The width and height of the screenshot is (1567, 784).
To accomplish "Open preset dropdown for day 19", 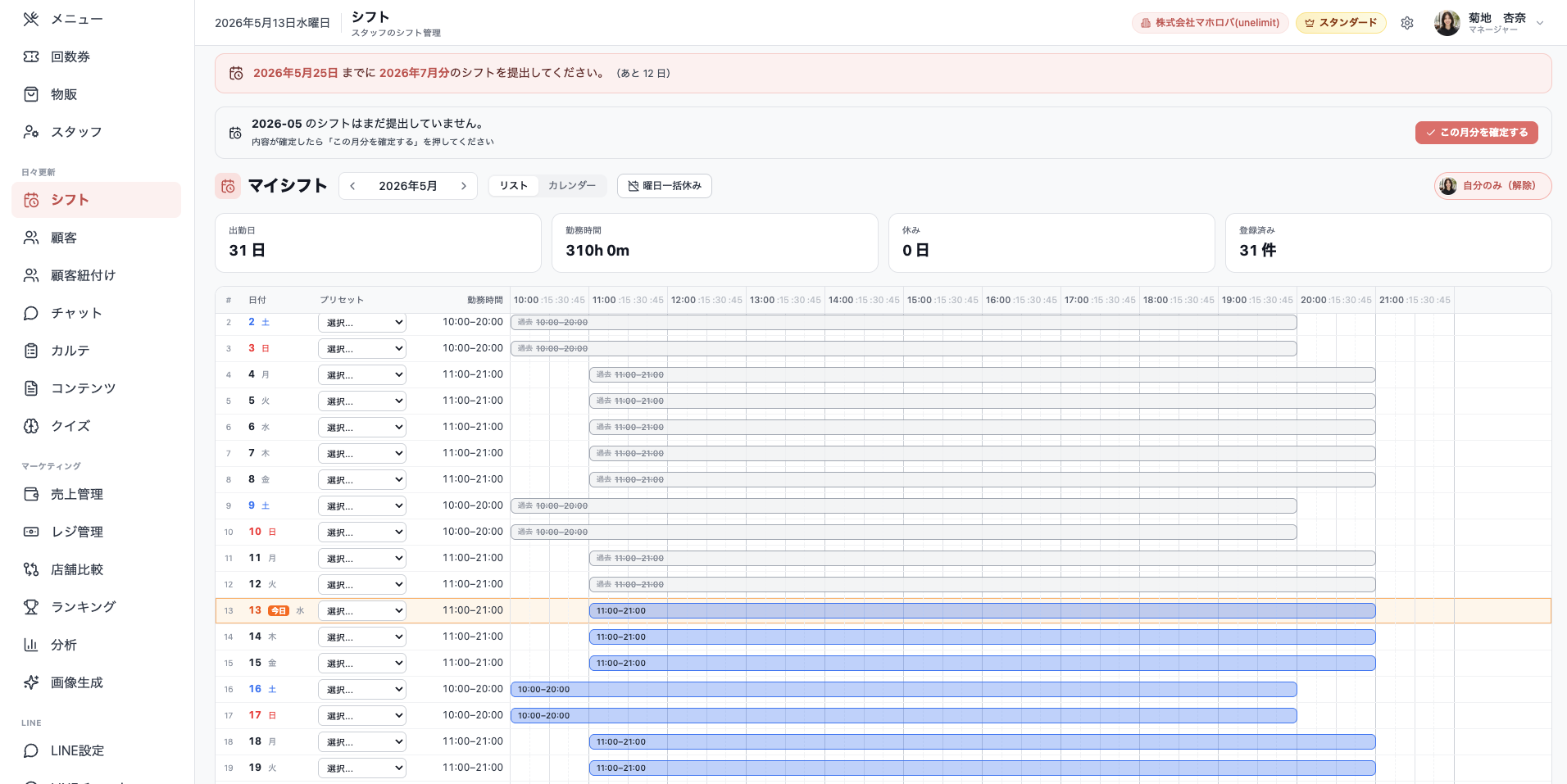I will point(362,768).
